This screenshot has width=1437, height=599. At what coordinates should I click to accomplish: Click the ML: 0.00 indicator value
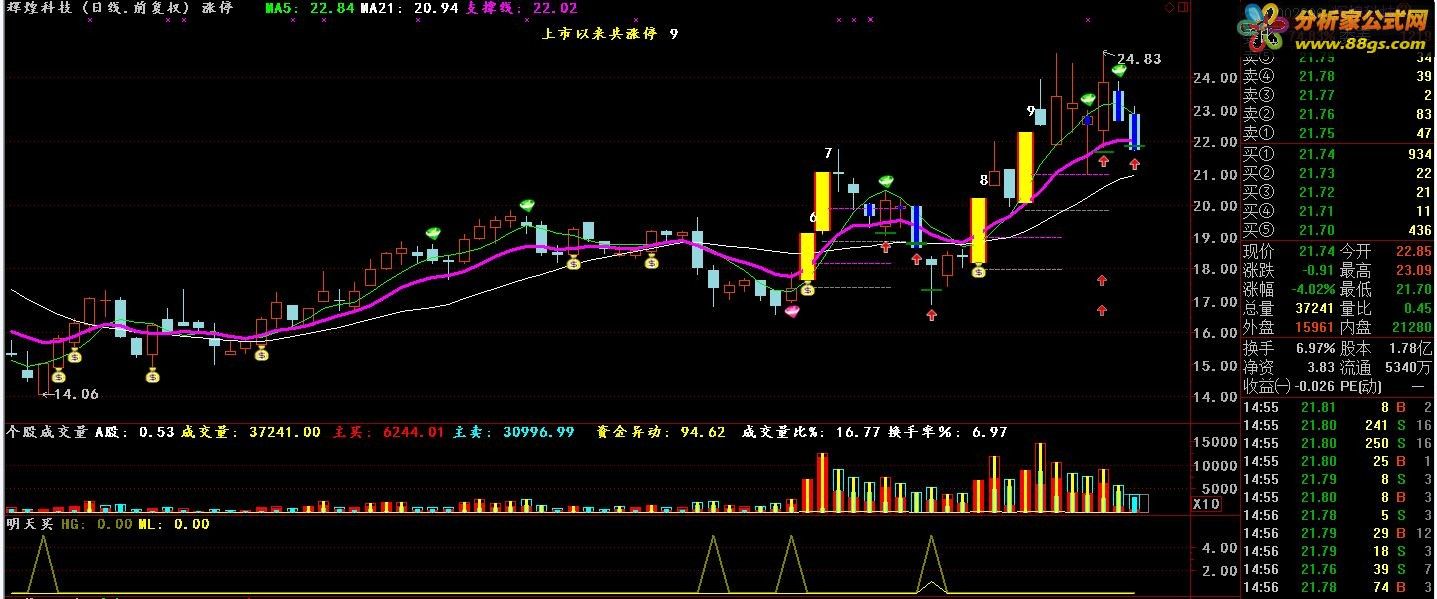[173, 523]
